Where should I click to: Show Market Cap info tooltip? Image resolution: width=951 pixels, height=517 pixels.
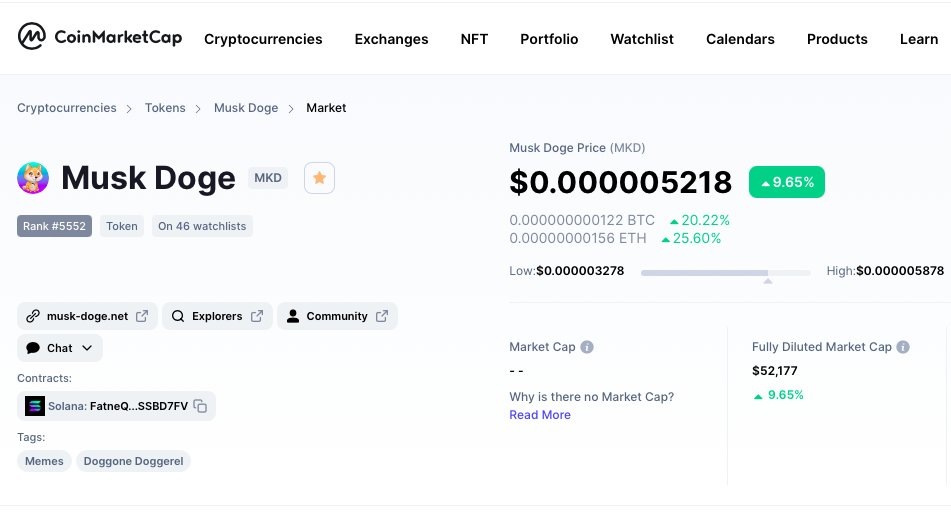tap(586, 347)
